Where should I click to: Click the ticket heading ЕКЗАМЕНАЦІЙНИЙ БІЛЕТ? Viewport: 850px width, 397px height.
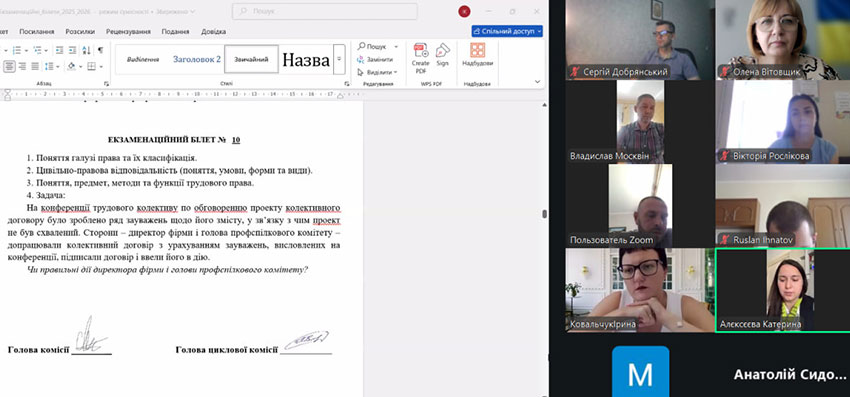click(x=166, y=140)
